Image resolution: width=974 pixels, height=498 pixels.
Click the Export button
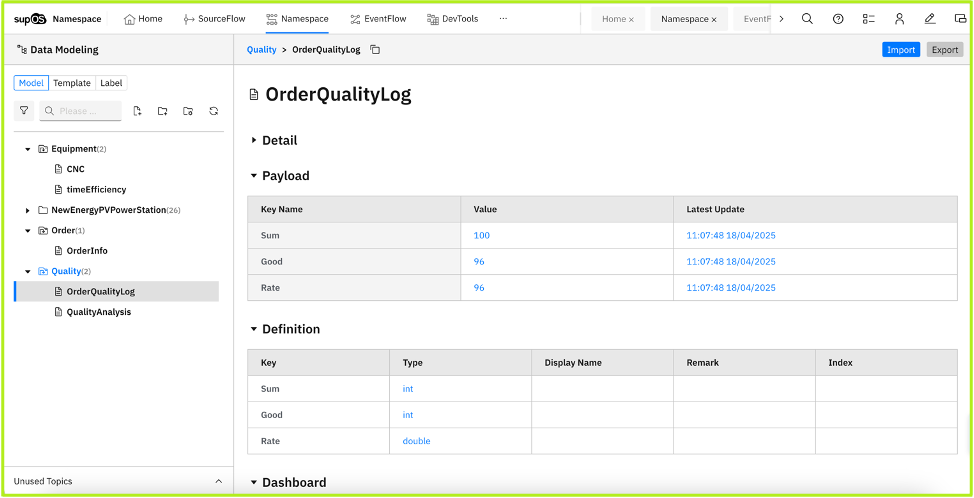pyautogui.click(x=945, y=50)
